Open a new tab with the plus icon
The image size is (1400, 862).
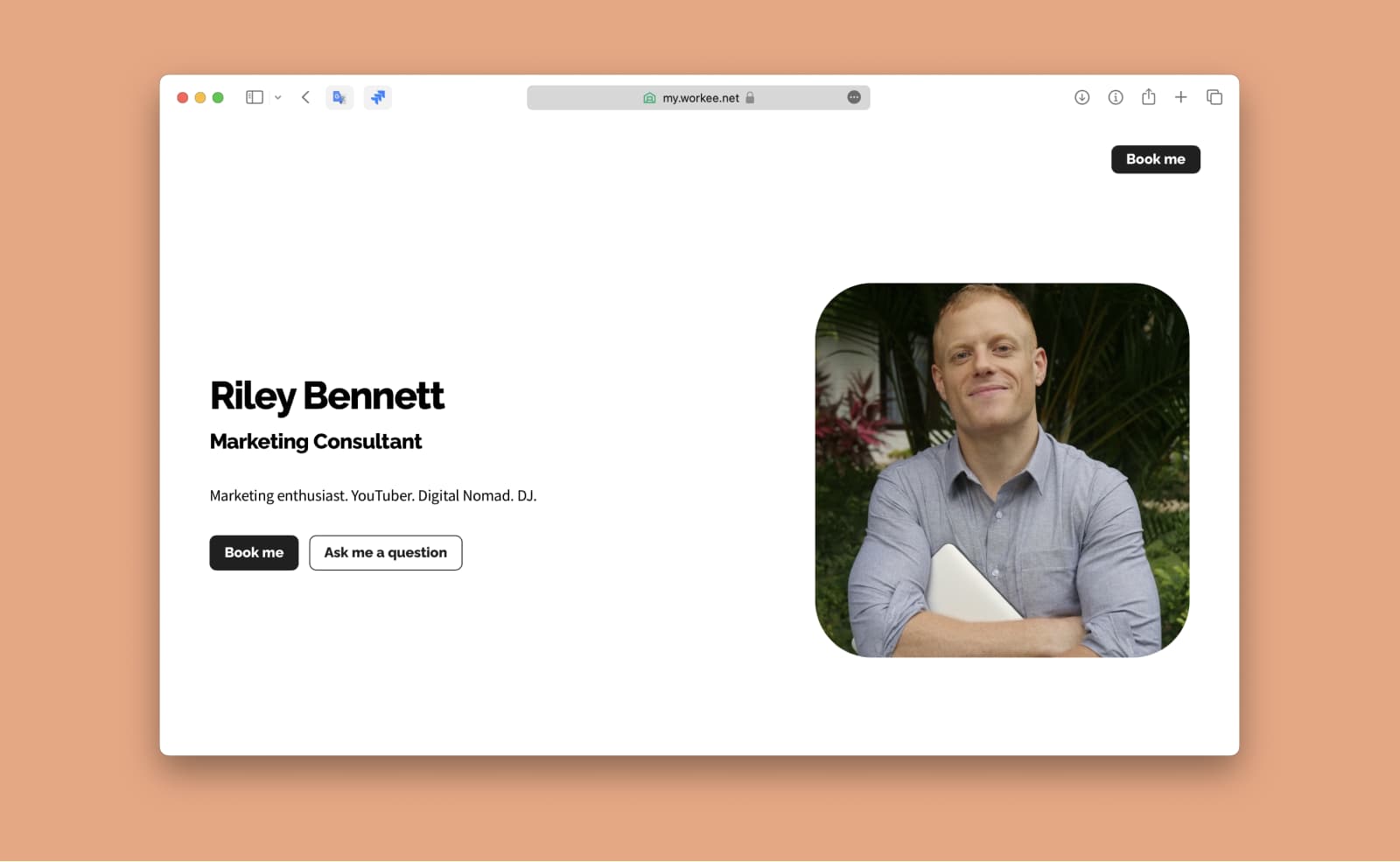(1181, 97)
